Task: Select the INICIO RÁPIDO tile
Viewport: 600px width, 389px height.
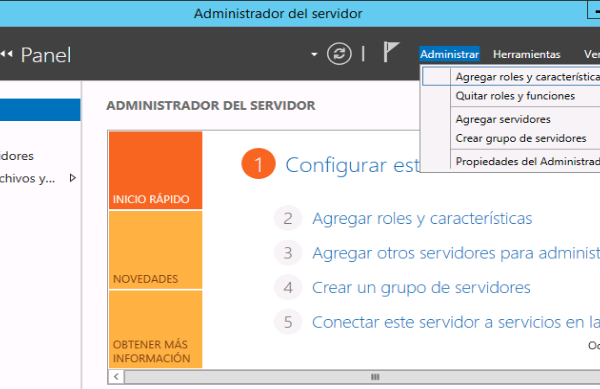Action: tap(155, 170)
